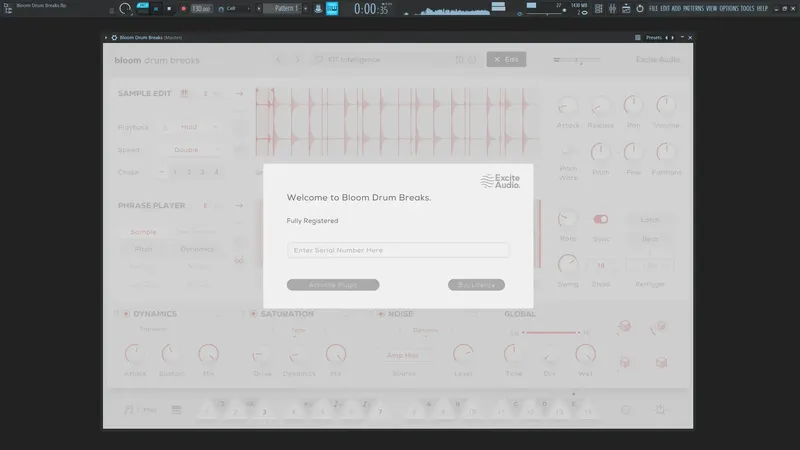Select the Dynamics tab in Phrase Player
Screen dimensions: 800x450
[x=197, y=249]
